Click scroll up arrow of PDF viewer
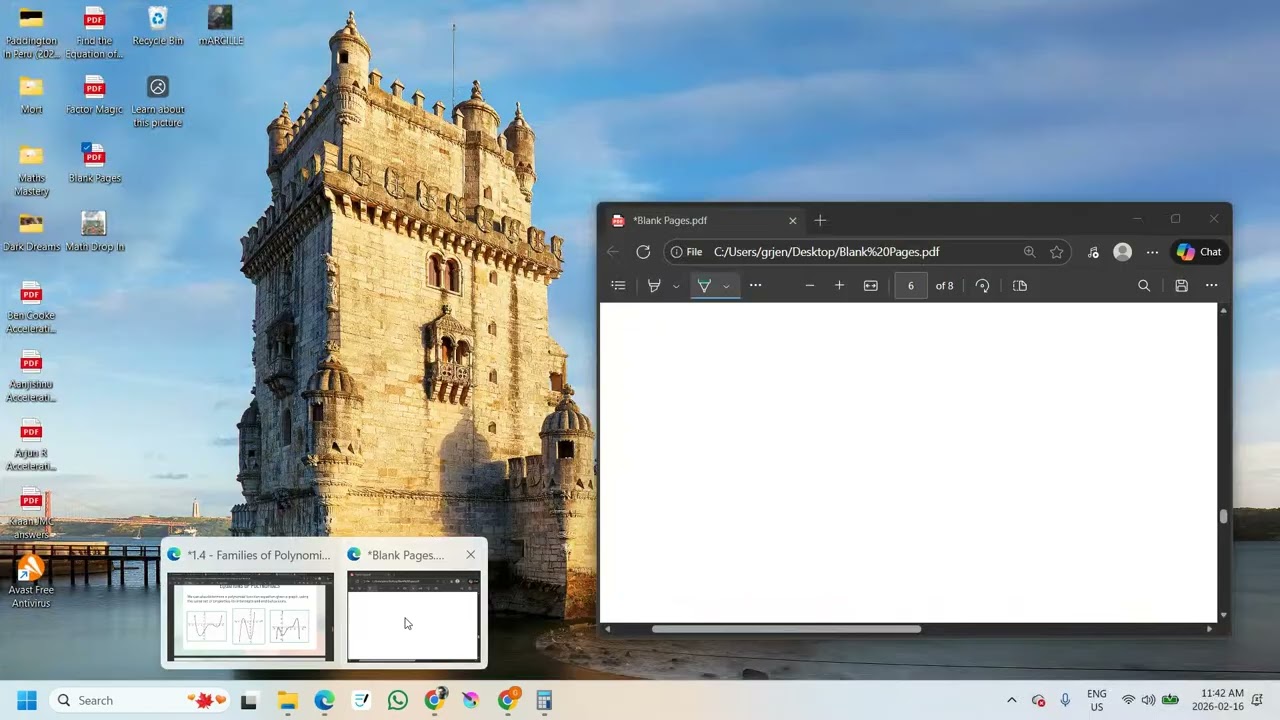Viewport: 1280px width, 720px height. 1223,310
